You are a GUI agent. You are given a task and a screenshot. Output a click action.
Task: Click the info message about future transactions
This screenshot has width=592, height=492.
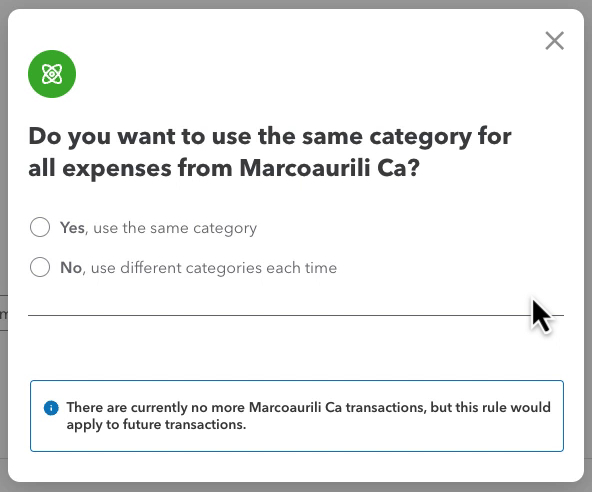(297, 416)
